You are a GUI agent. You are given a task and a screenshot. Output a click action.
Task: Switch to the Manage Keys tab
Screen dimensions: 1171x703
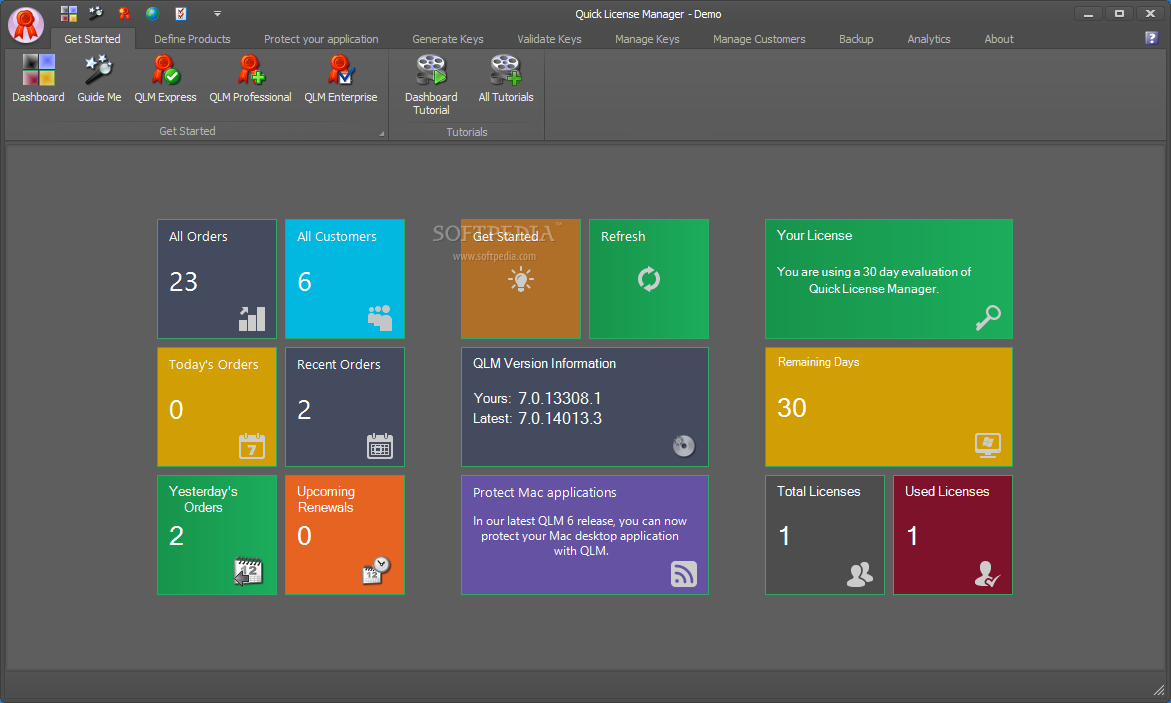click(647, 39)
